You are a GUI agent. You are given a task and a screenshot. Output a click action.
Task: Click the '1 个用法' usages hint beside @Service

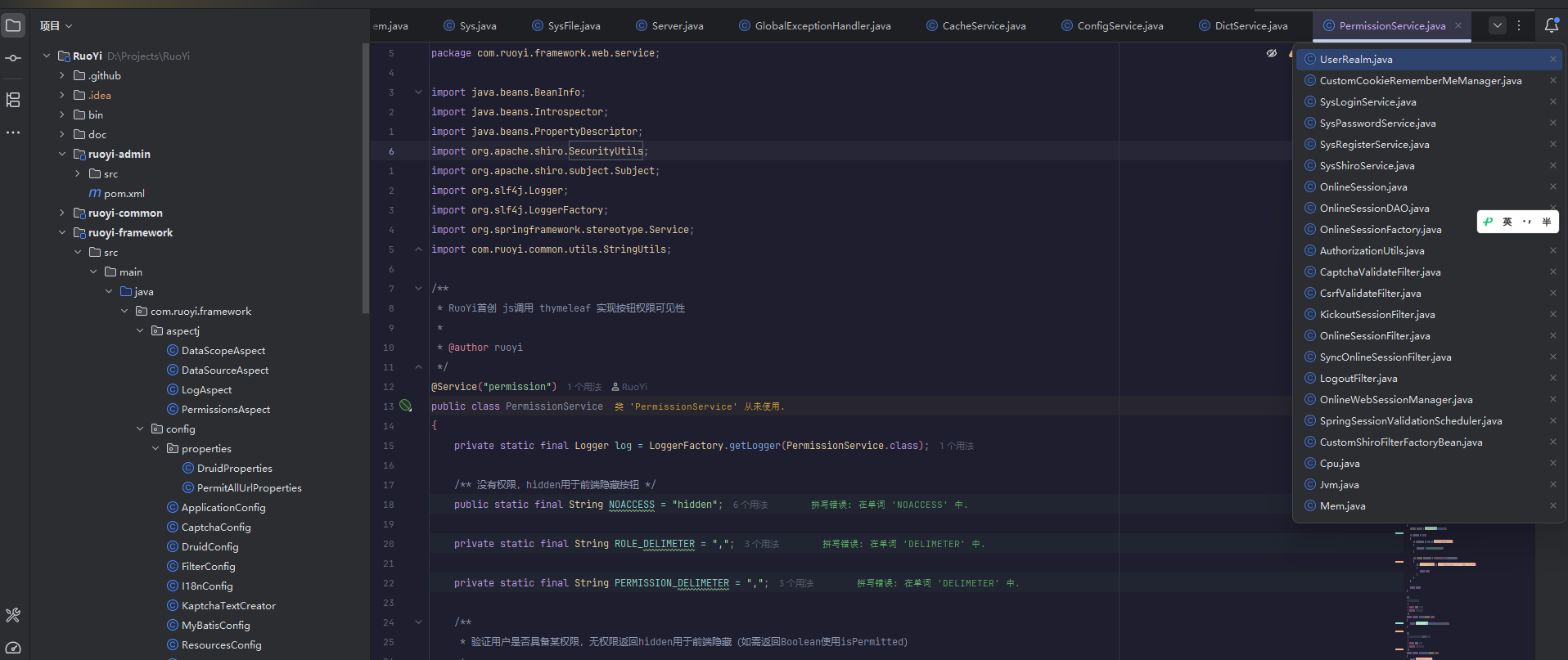coord(584,387)
